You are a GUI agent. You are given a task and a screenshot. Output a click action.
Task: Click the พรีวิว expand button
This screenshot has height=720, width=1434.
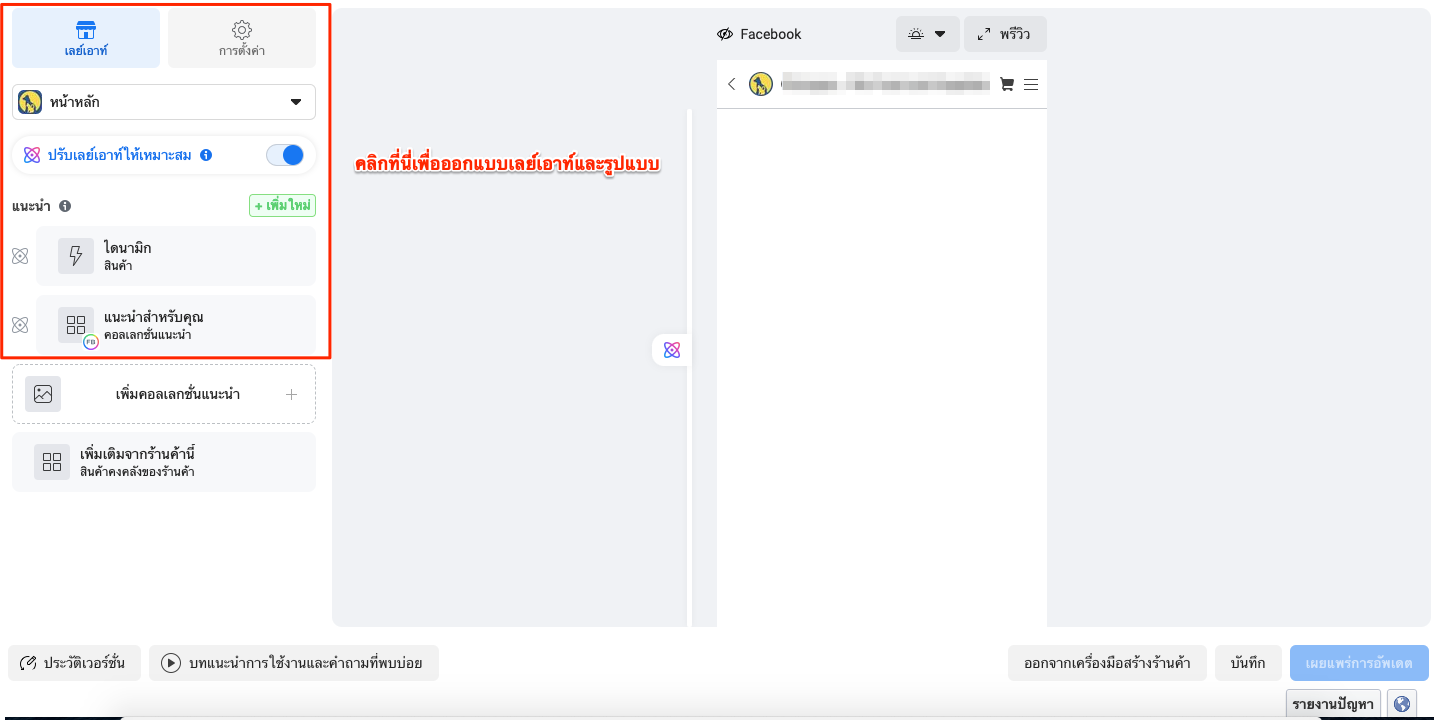click(1005, 34)
